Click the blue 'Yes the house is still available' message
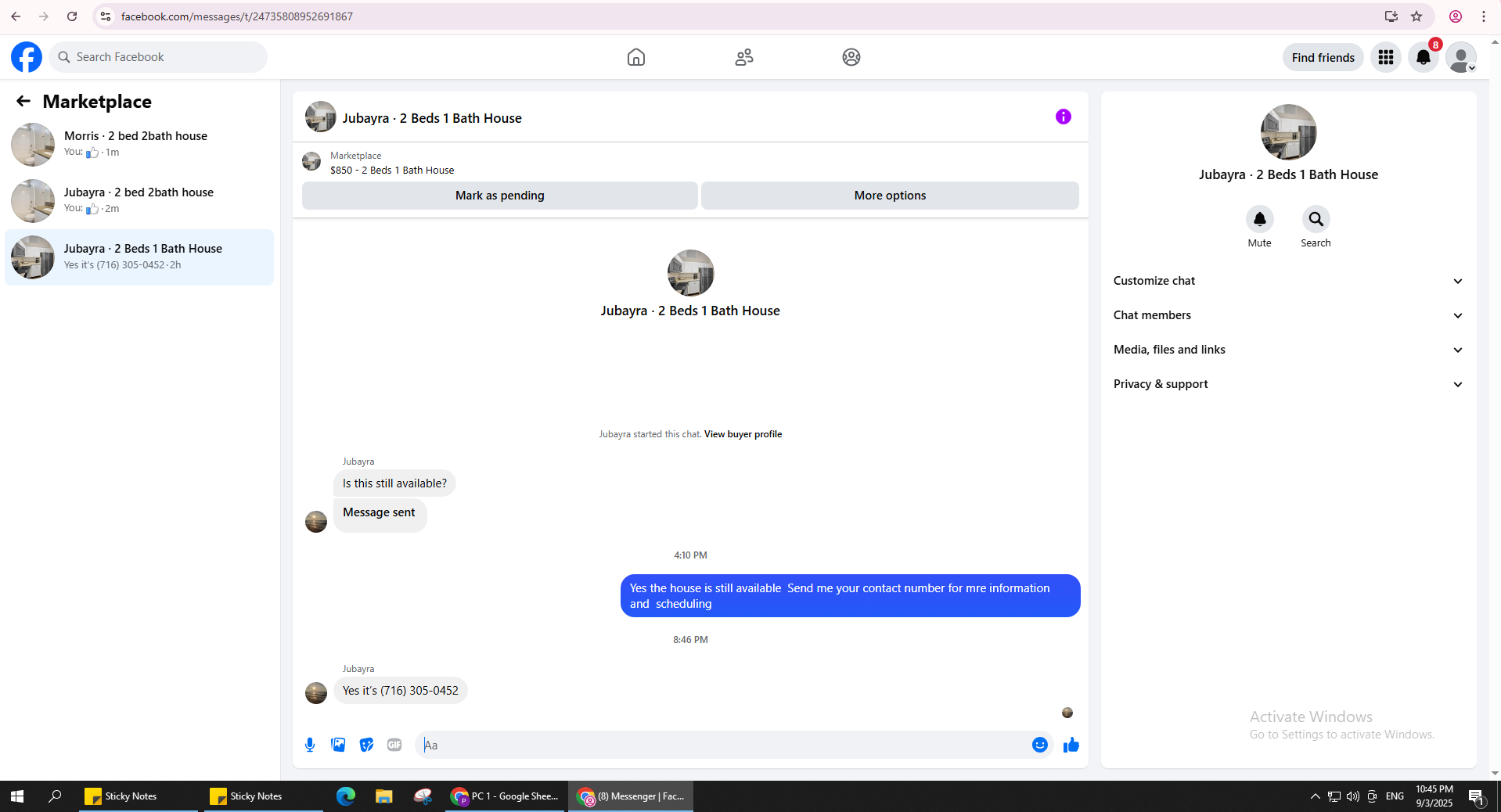Image resolution: width=1501 pixels, height=812 pixels. [x=851, y=596]
